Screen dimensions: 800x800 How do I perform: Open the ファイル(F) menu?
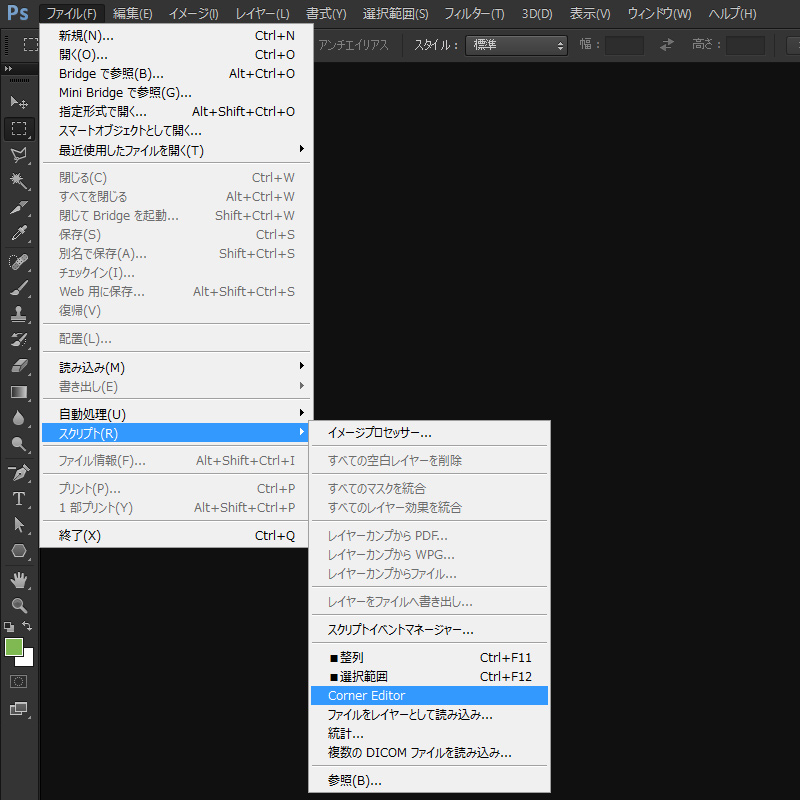[71, 13]
